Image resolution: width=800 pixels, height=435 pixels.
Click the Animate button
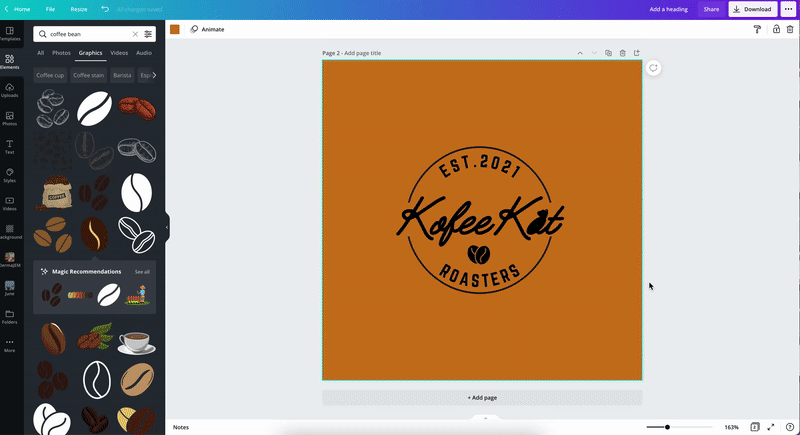tap(207, 30)
